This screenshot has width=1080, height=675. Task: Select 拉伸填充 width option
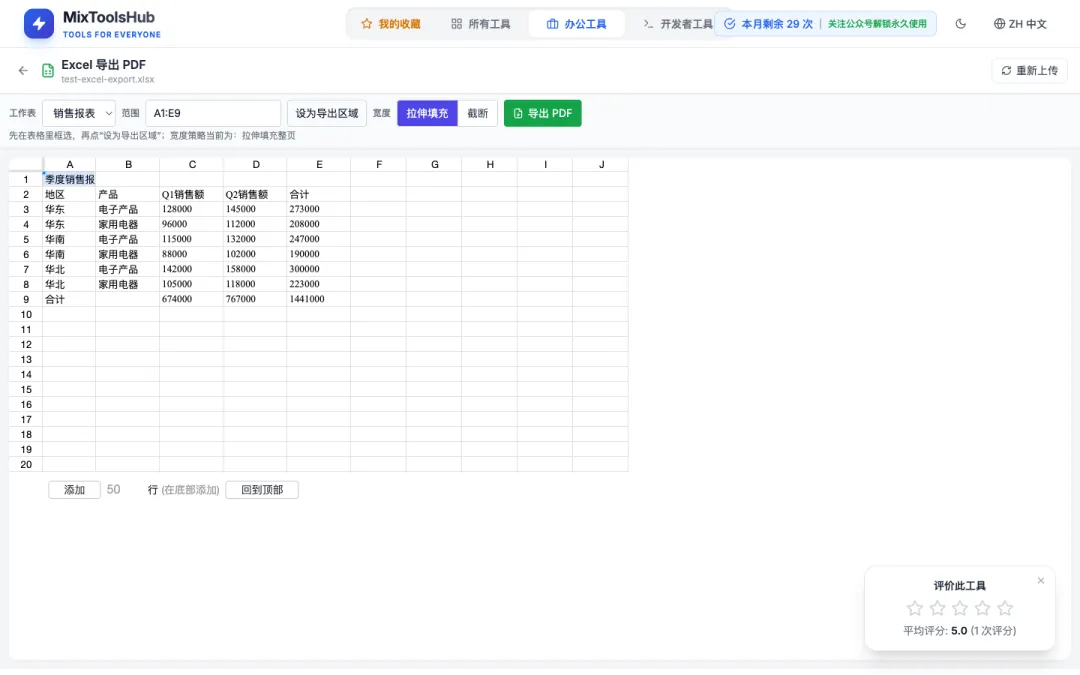pyautogui.click(x=427, y=113)
